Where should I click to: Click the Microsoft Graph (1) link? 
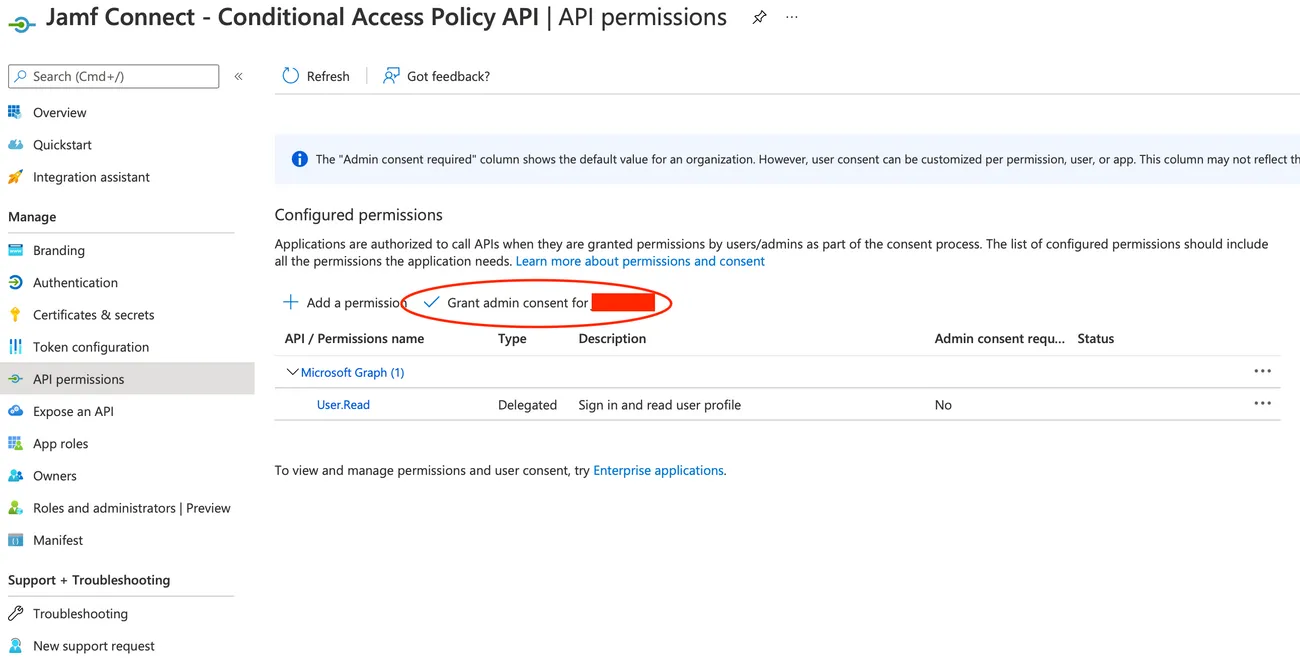click(x=352, y=372)
